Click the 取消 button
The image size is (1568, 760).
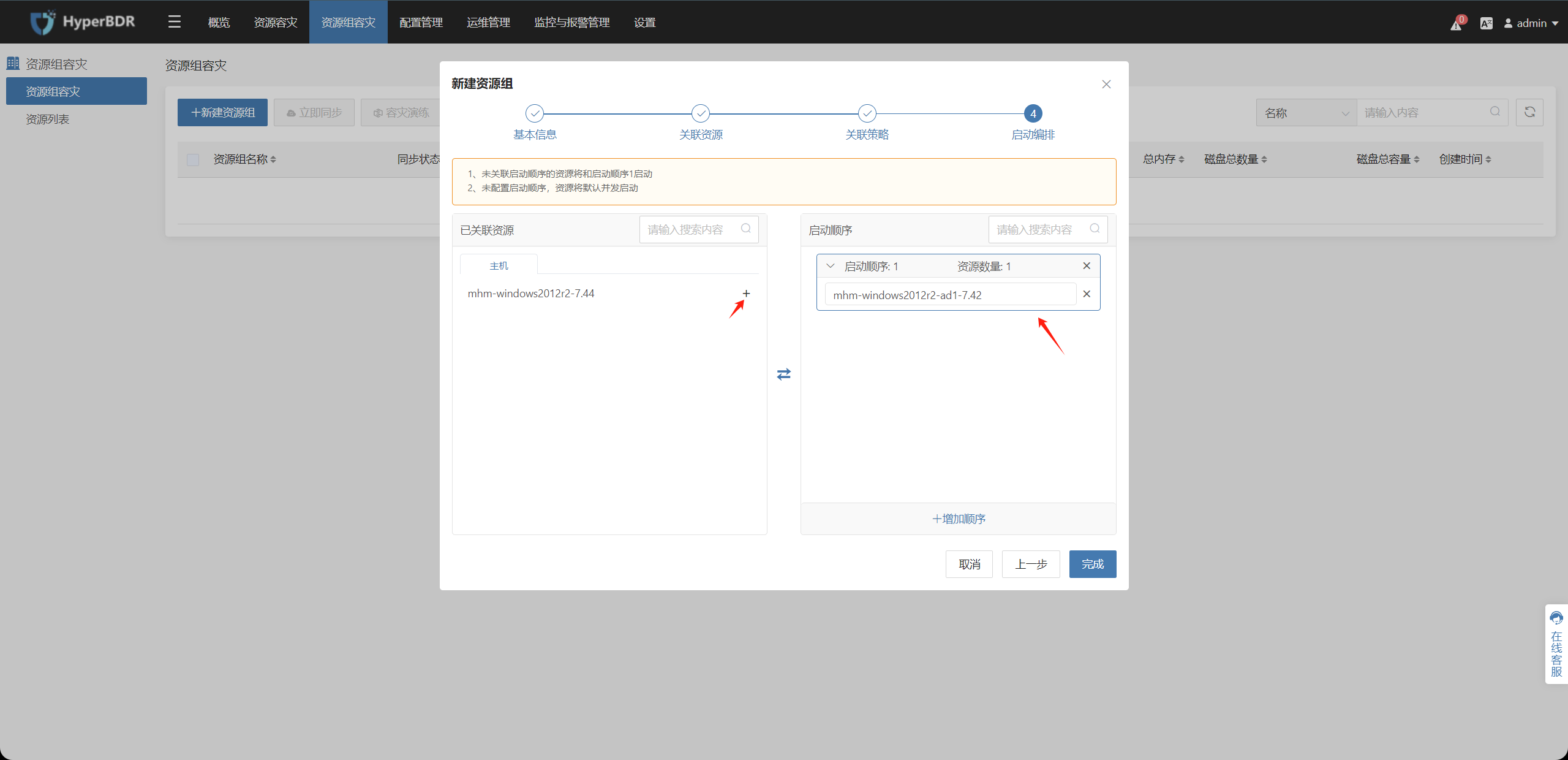coord(969,564)
